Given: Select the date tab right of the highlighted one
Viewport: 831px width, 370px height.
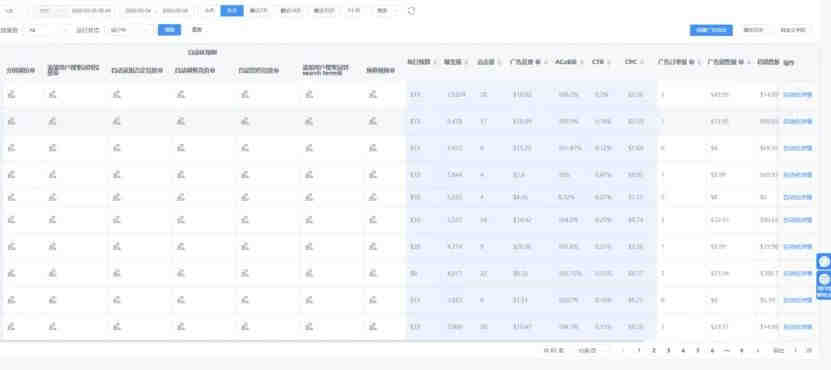Looking at the screenshot, I should [x=258, y=11].
